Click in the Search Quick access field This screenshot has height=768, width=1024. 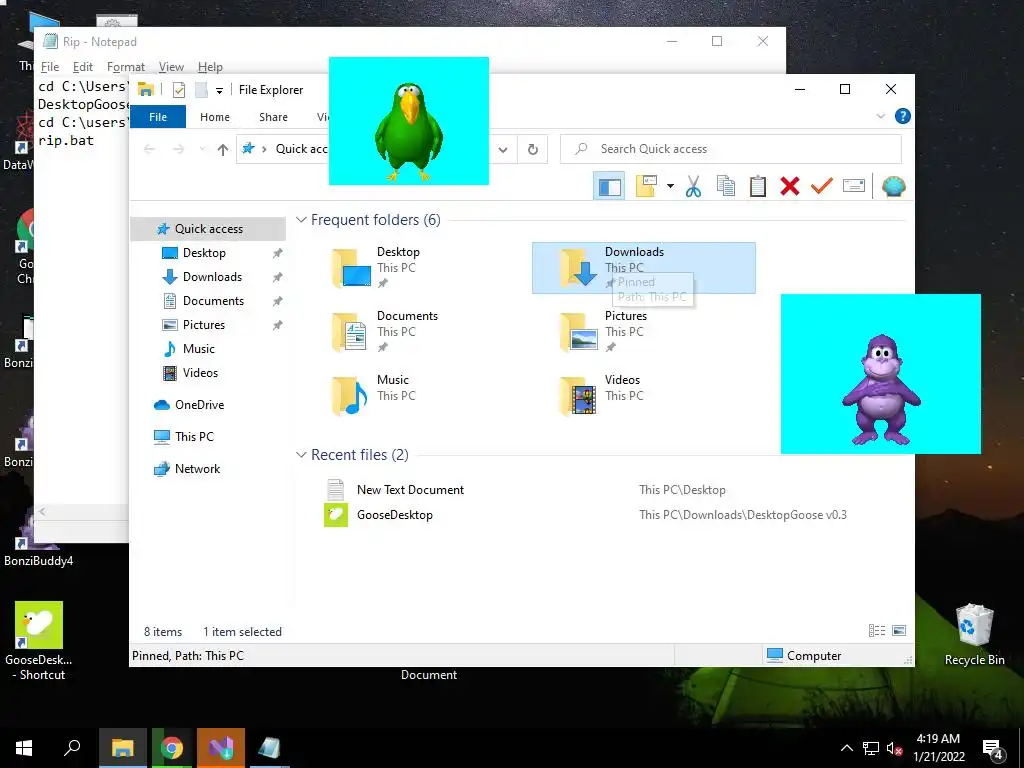[731, 149]
